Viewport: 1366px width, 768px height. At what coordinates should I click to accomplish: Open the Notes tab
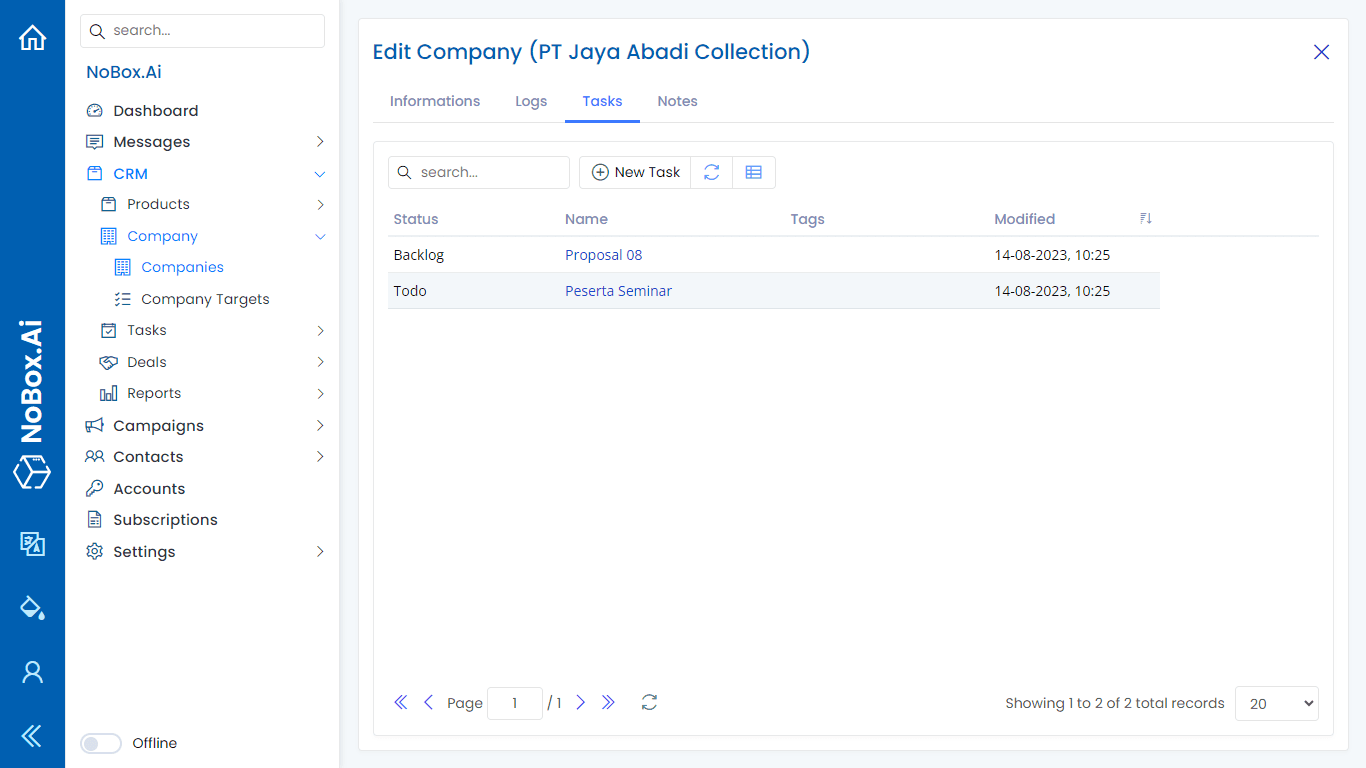point(677,101)
